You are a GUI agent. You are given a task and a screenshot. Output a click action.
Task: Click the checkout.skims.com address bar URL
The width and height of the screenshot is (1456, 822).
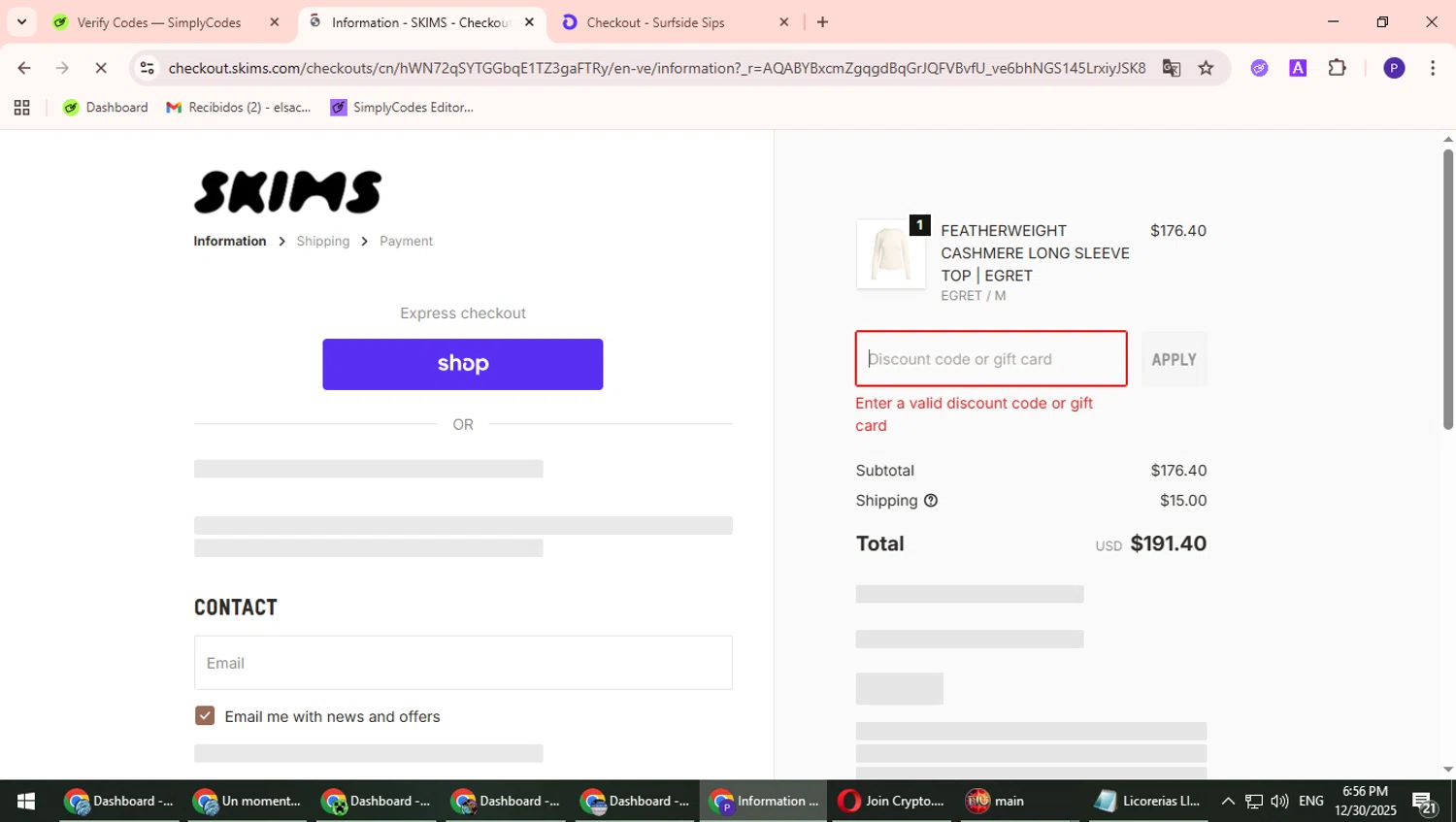[x=656, y=68]
